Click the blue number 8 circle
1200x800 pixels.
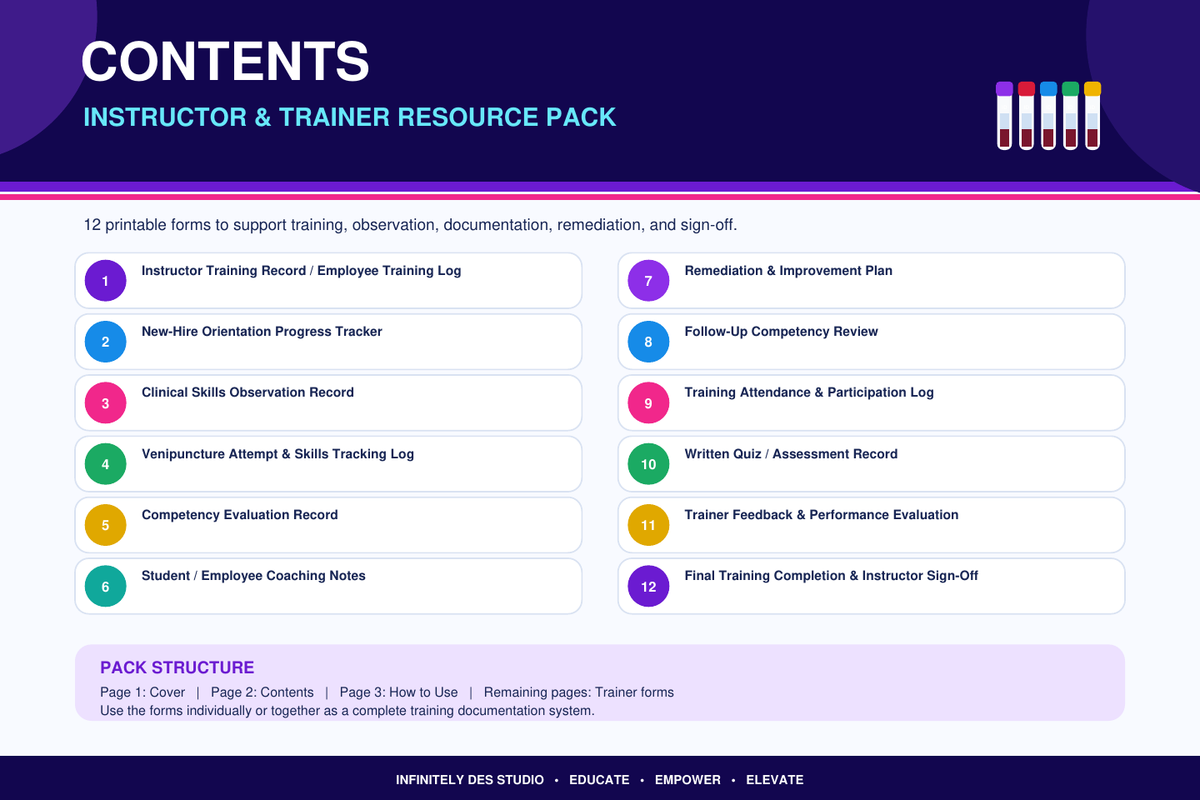648,342
